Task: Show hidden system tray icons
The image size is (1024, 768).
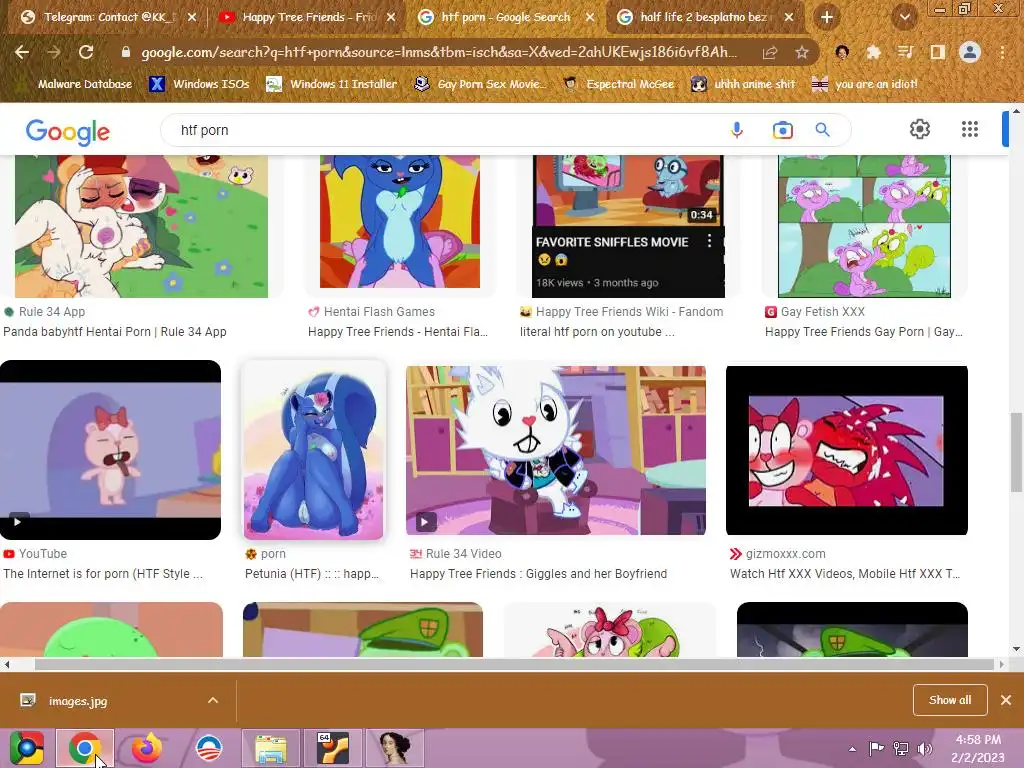Action: [x=852, y=749]
